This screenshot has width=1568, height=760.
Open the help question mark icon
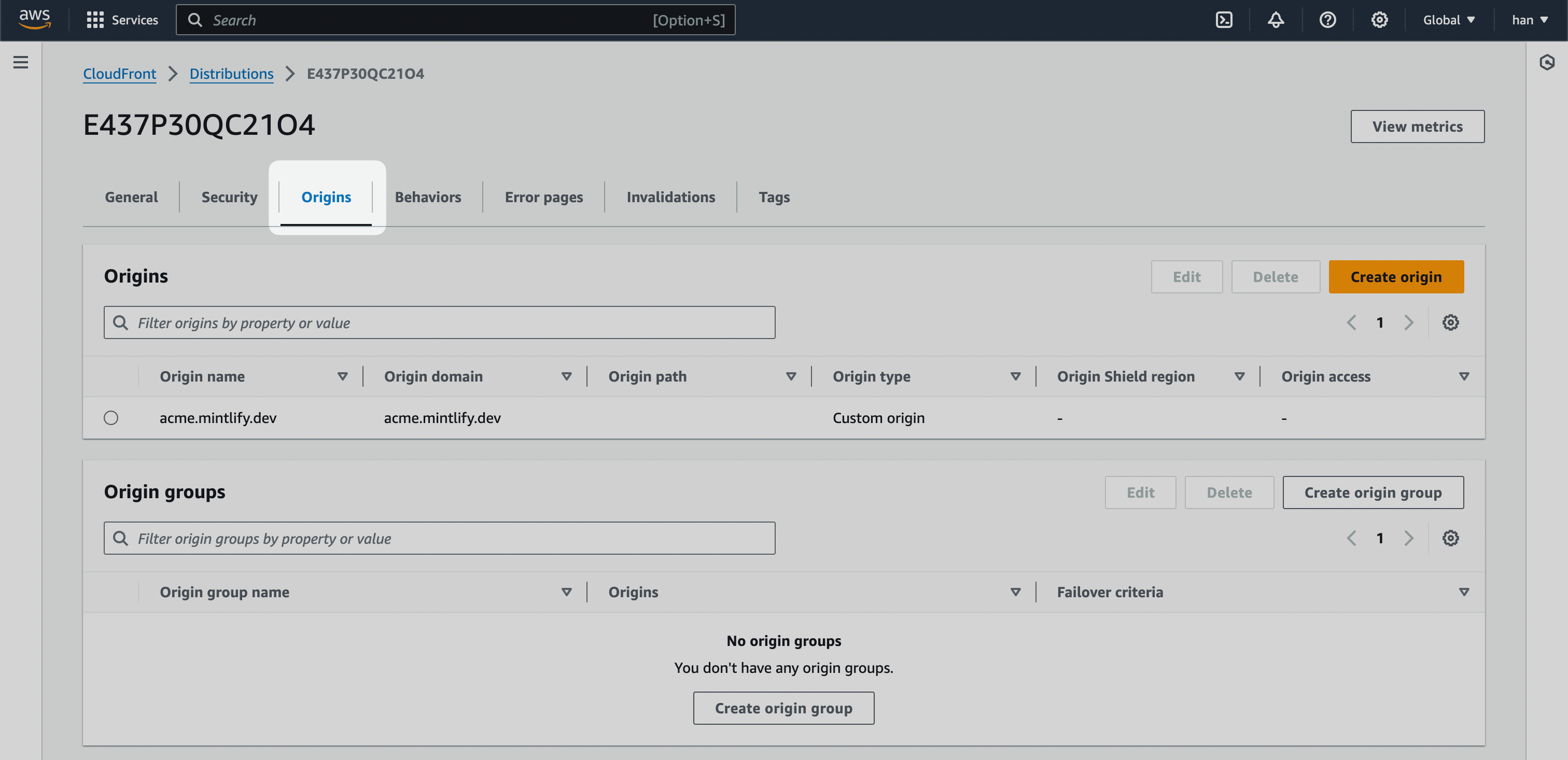click(x=1327, y=20)
